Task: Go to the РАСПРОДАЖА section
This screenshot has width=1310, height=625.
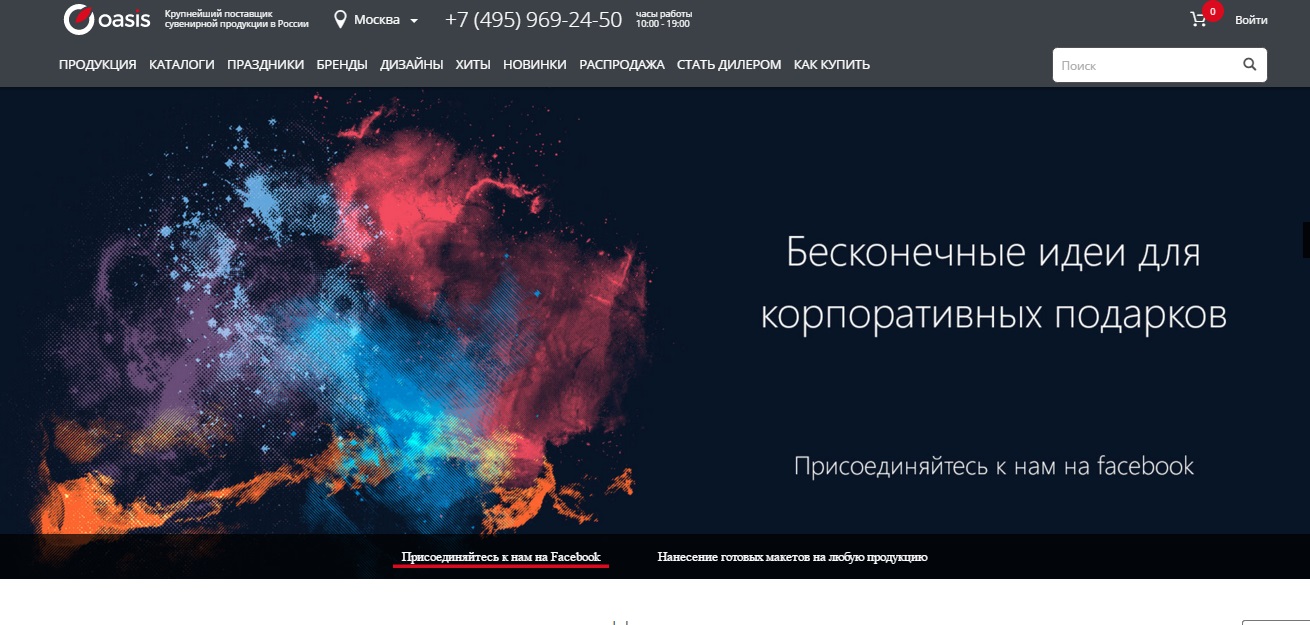Action: coord(622,64)
